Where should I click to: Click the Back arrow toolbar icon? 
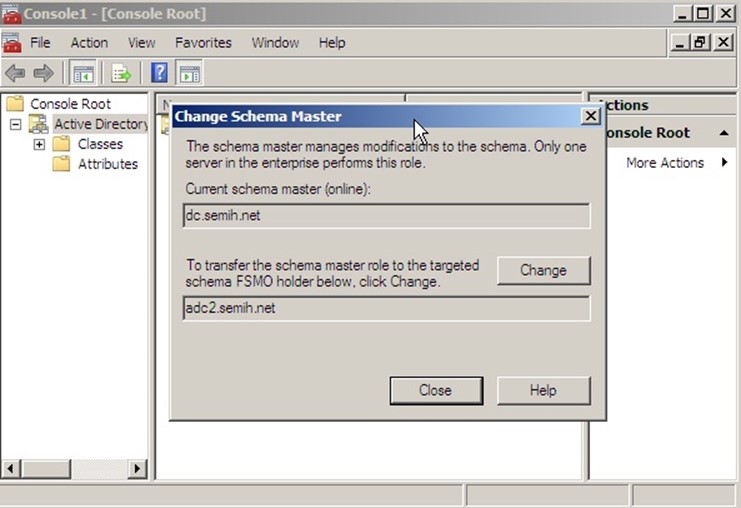[x=15, y=73]
